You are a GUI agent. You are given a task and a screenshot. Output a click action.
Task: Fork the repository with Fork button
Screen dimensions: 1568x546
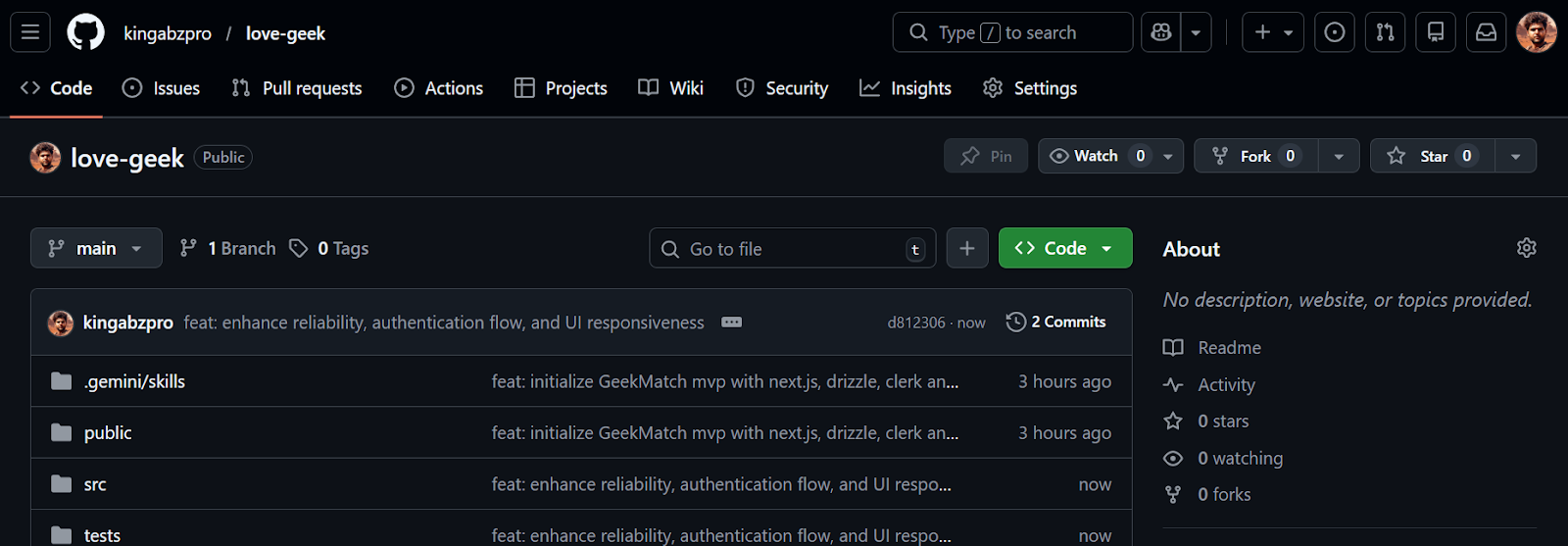tap(1256, 156)
